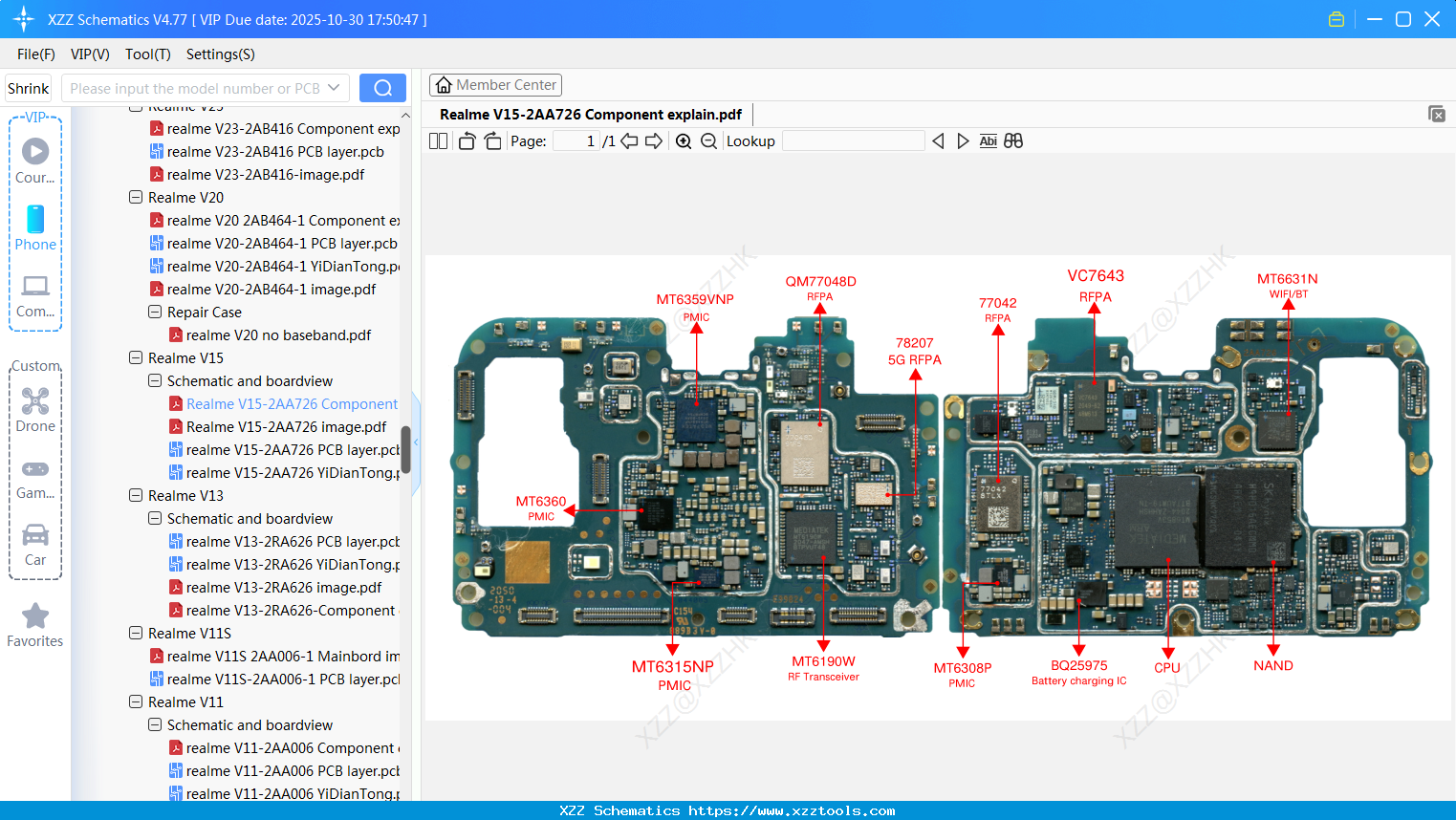This screenshot has height=820, width=1456.
Task: Toggle the Abi case-sensitive search option
Action: point(988,140)
